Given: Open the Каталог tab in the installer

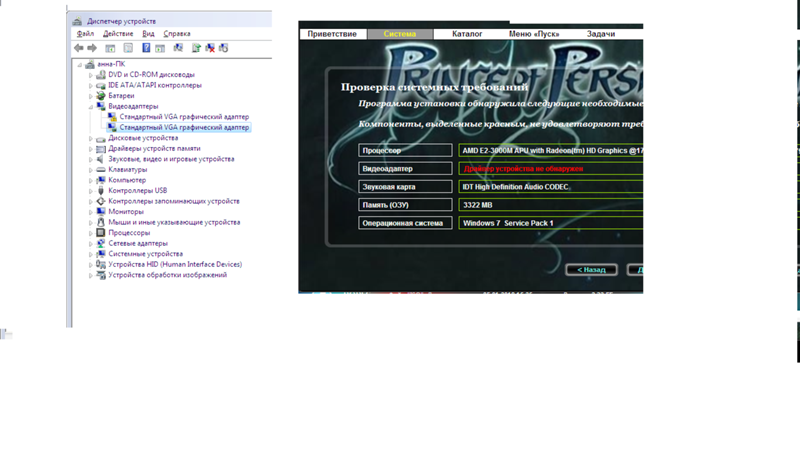Looking at the screenshot, I should coord(467,34).
